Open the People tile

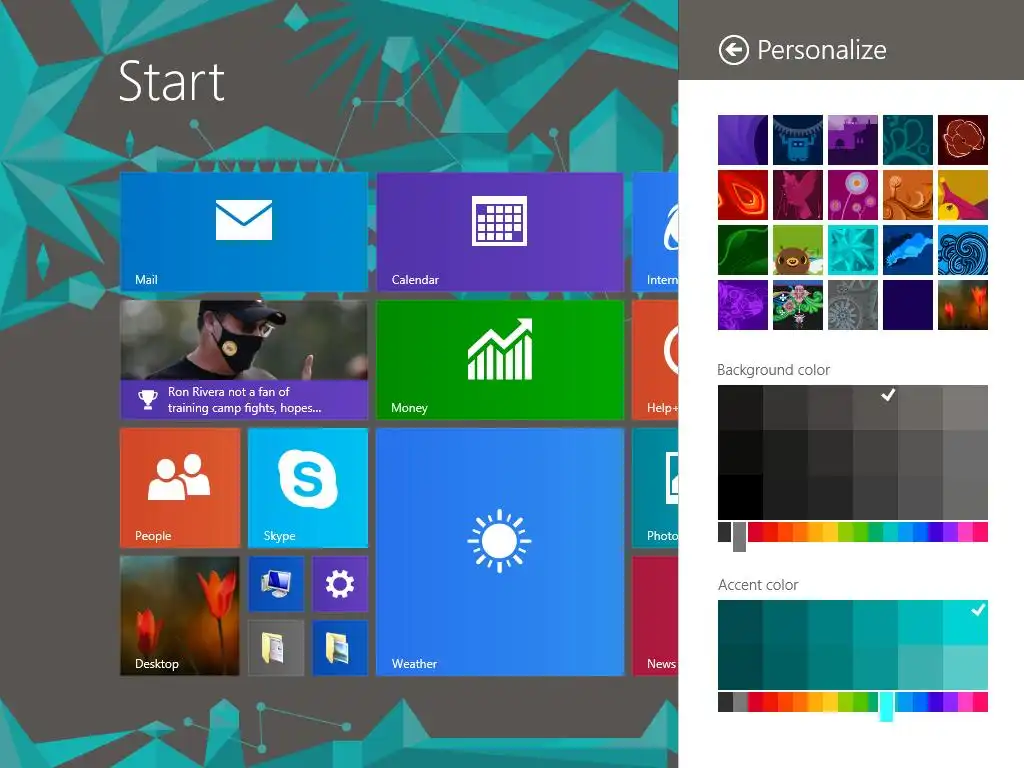[180, 488]
